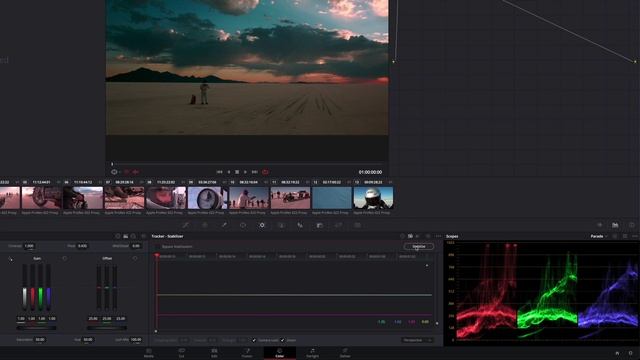640x360 pixels.
Task: Open tracker palette options menu
Action: 438,236
